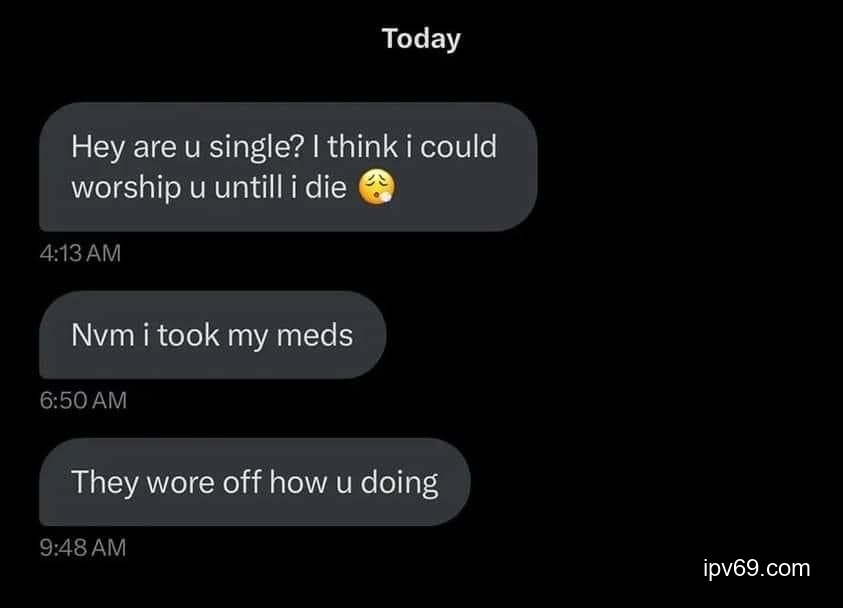Click the 4:13 AM timestamp
843x608 pixels.
coord(81,254)
